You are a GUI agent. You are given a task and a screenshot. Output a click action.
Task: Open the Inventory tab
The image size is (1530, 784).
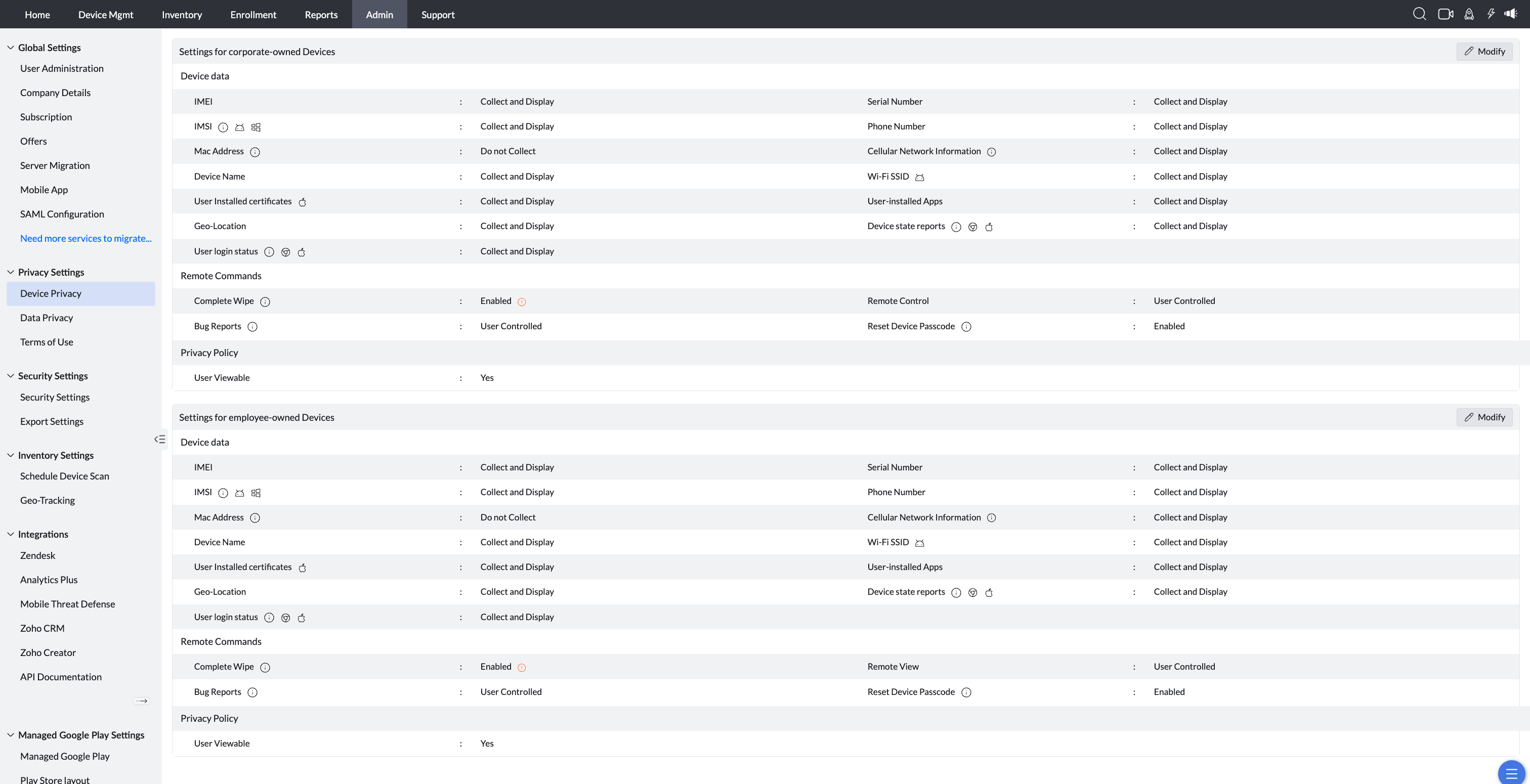[182, 14]
